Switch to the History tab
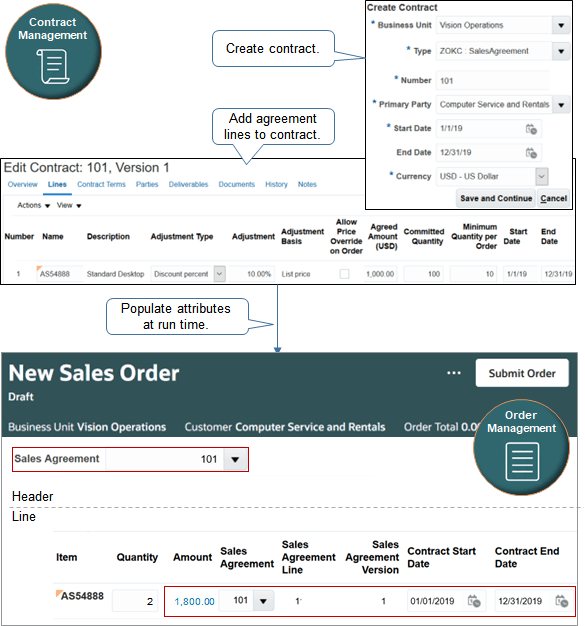Viewport: 585px width, 626px height. [x=276, y=184]
